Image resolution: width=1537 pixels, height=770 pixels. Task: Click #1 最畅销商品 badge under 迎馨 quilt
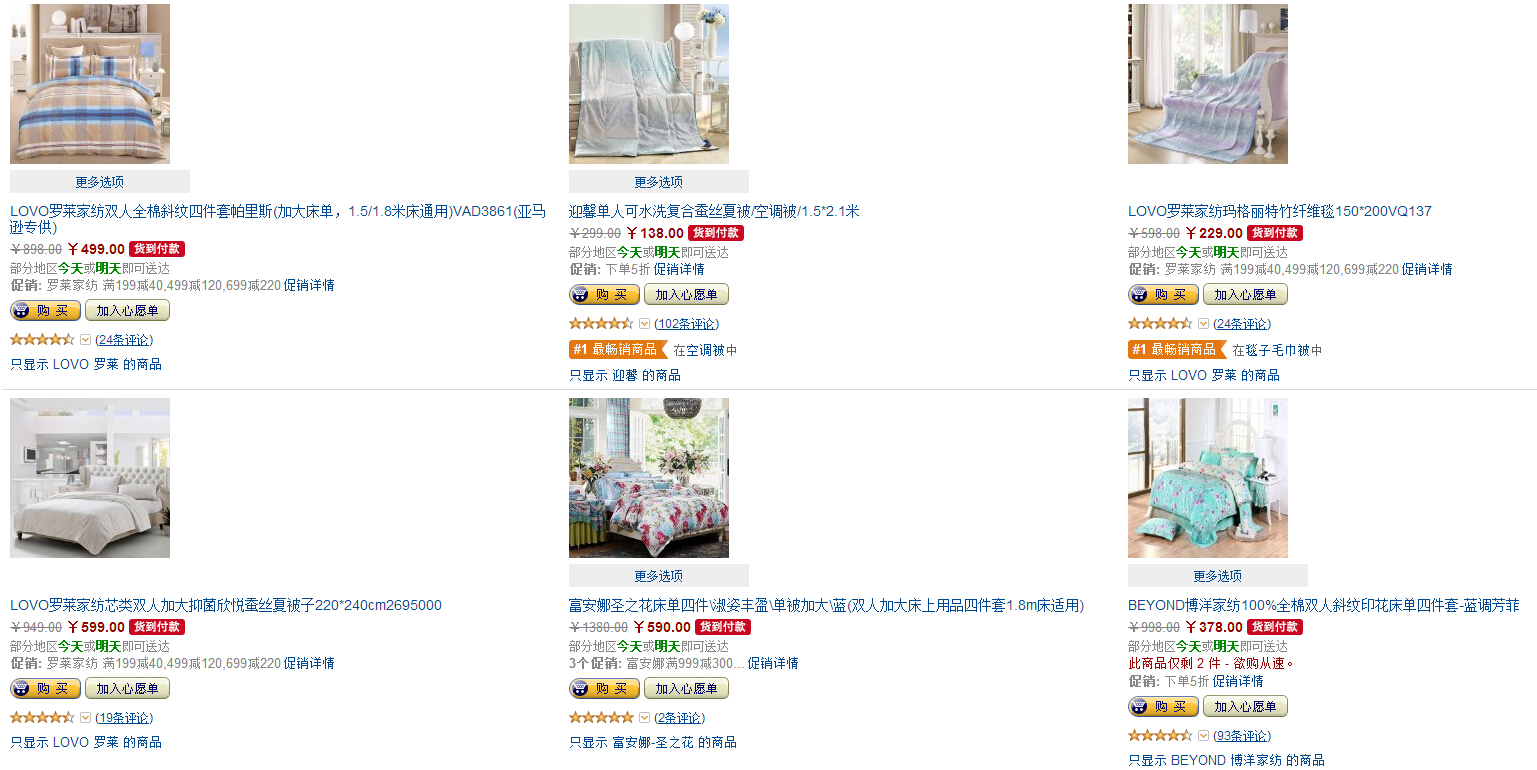pyautogui.click(x=618, y=349)
